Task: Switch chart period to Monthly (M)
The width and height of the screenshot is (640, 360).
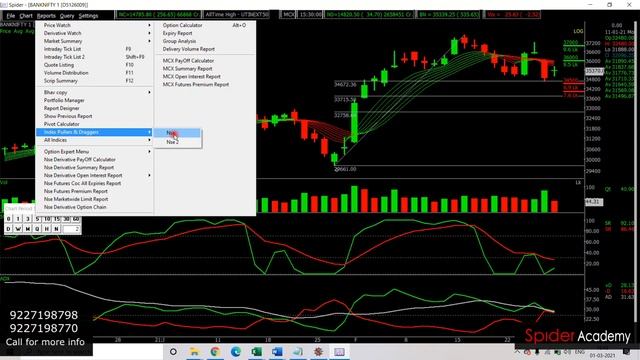Action: (x=28, y=229)
